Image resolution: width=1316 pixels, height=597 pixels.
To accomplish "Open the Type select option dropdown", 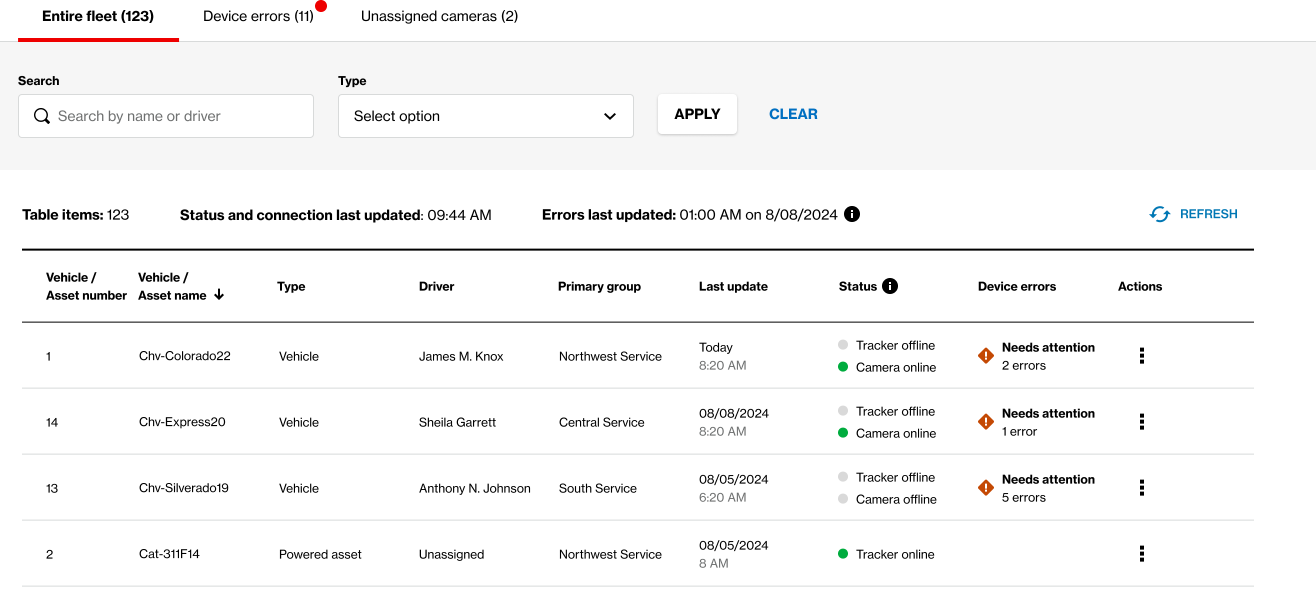I will [x=485, y=115].
